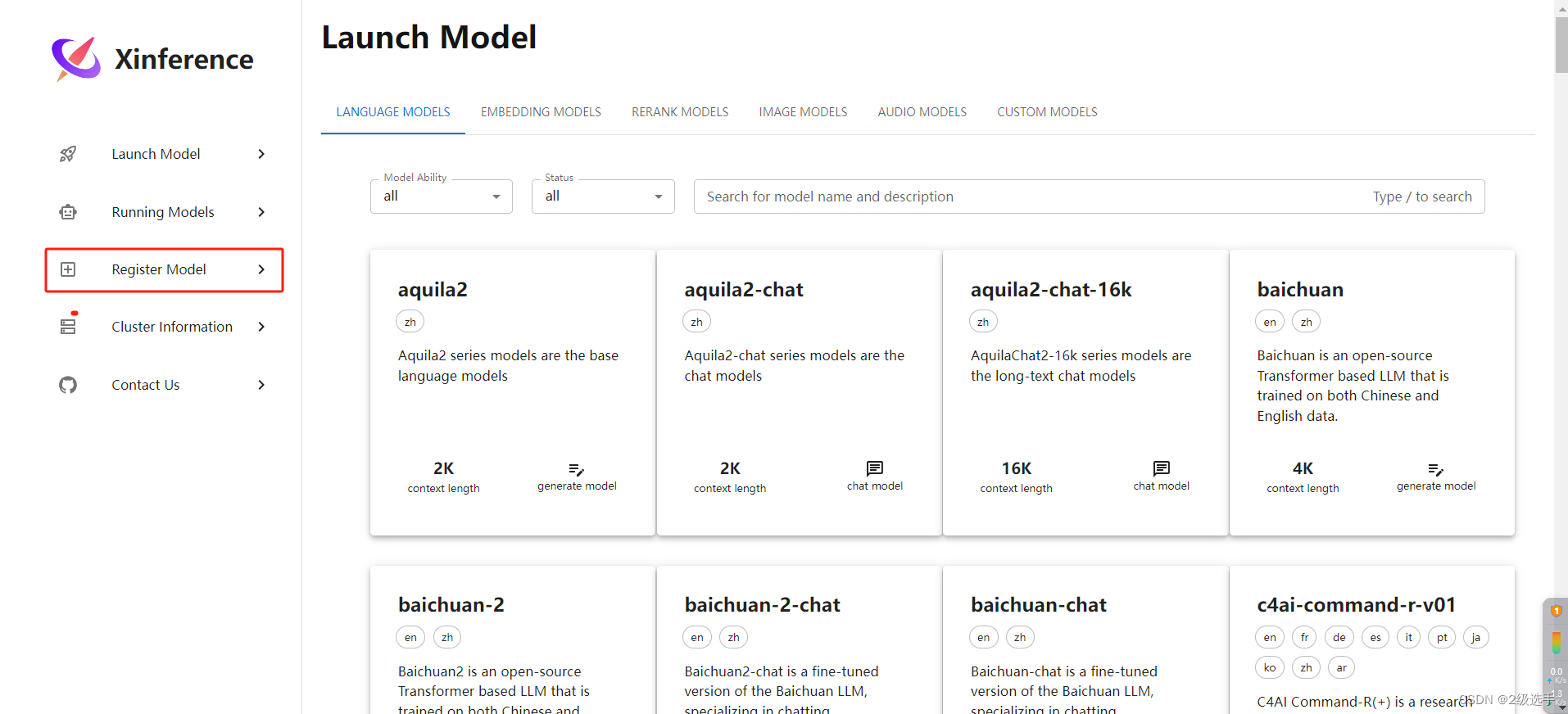Select the aquila2-chat-16k model card title
The image size is (1568, 714).
click(1051, 290)
